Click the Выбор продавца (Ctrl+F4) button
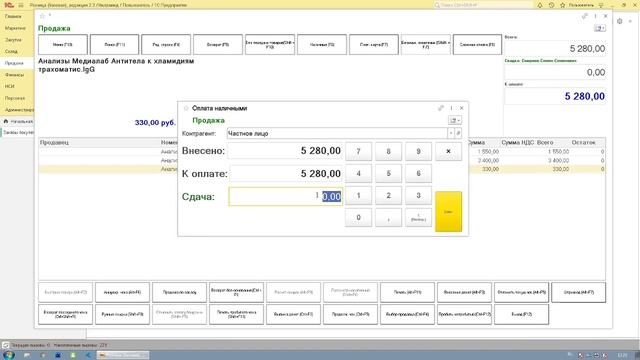 [x=407, y=314]
